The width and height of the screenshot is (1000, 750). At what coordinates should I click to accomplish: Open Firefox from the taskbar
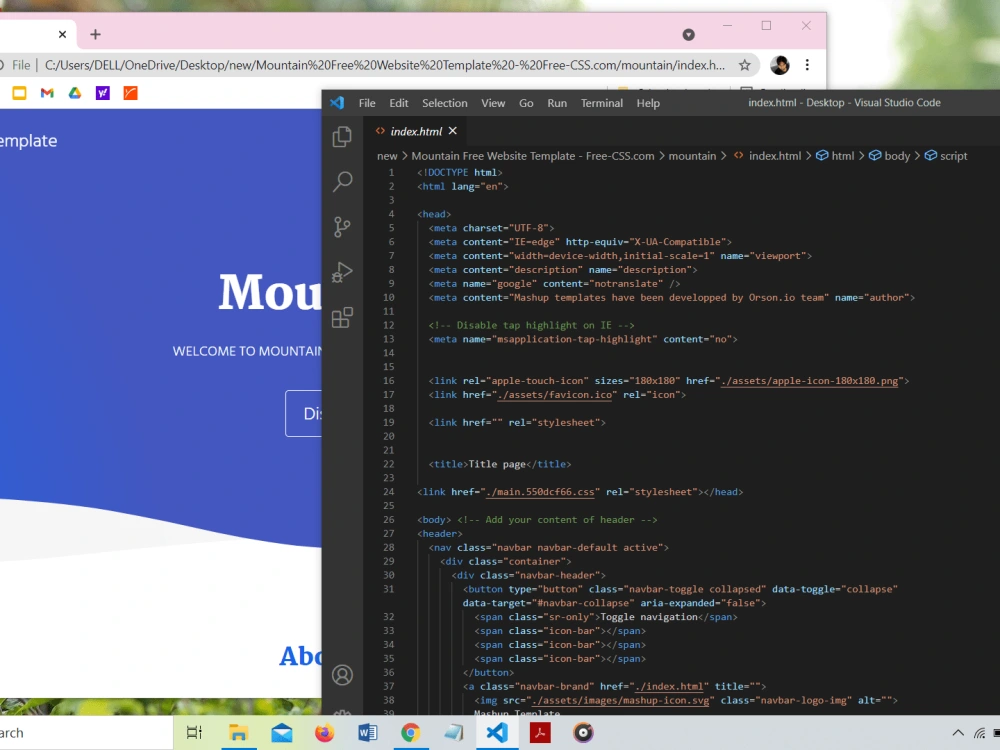point(325,733)
